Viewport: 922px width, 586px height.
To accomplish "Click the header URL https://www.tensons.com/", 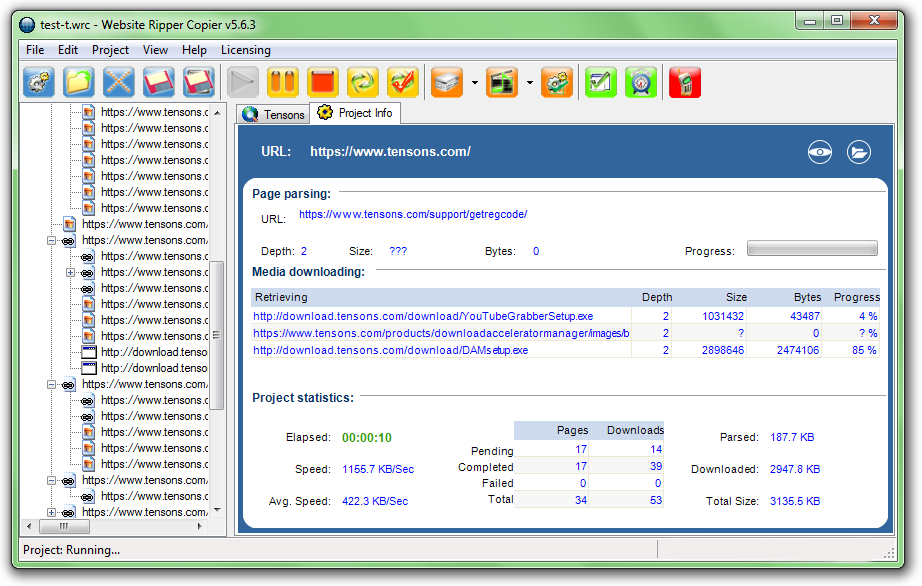I will (x=390, y=152).
